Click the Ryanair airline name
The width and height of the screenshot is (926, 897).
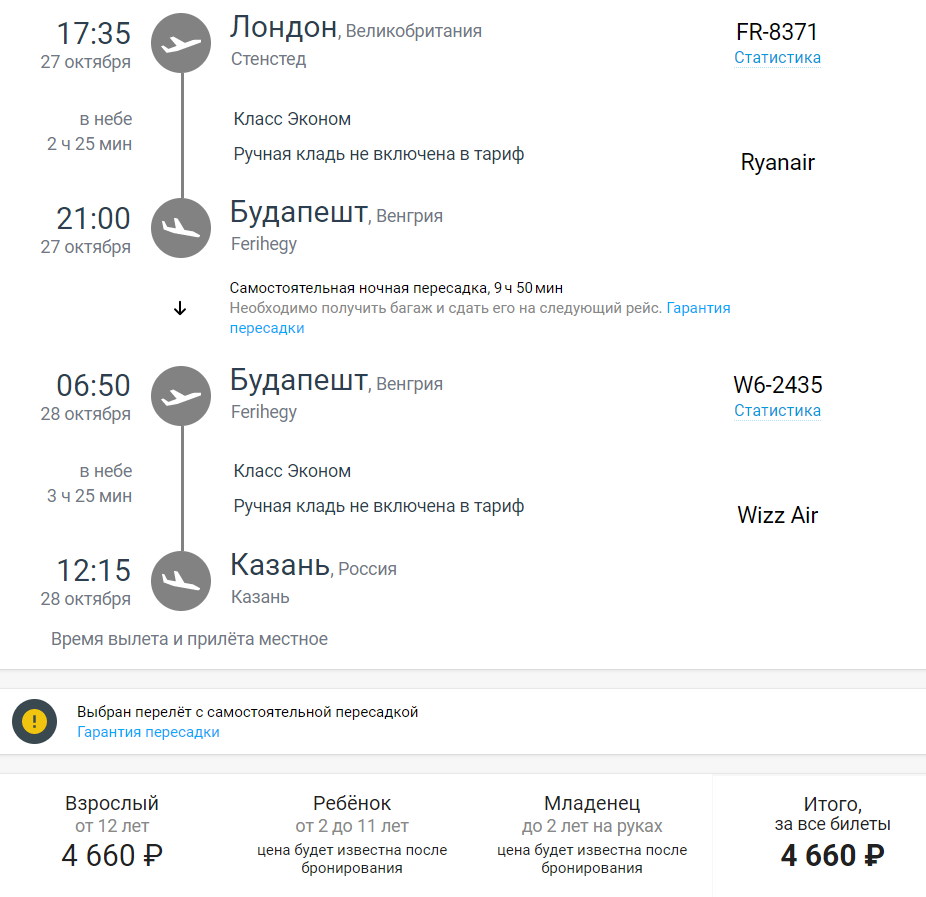coord(777,162)
